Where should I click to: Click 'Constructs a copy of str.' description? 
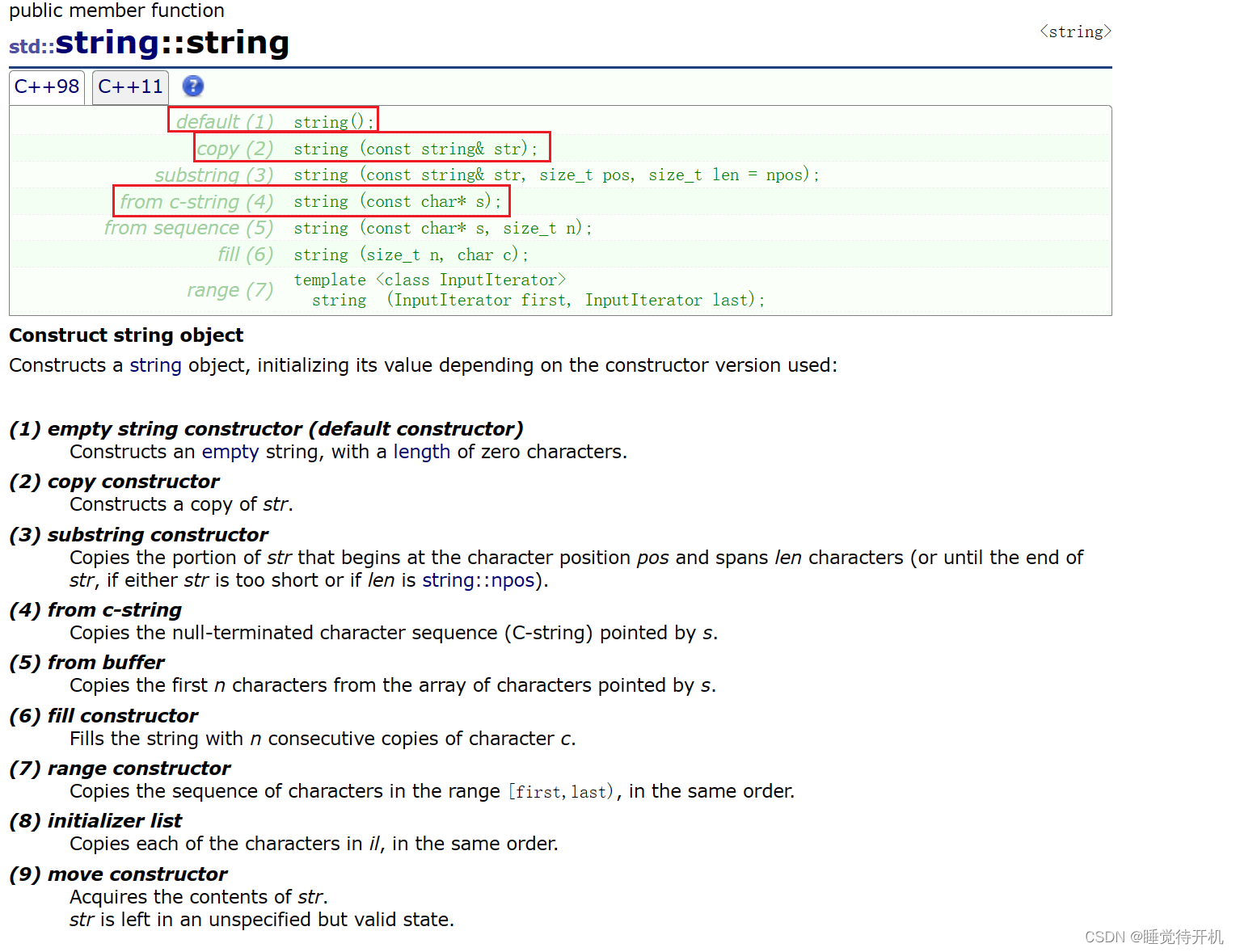point(181,504)
